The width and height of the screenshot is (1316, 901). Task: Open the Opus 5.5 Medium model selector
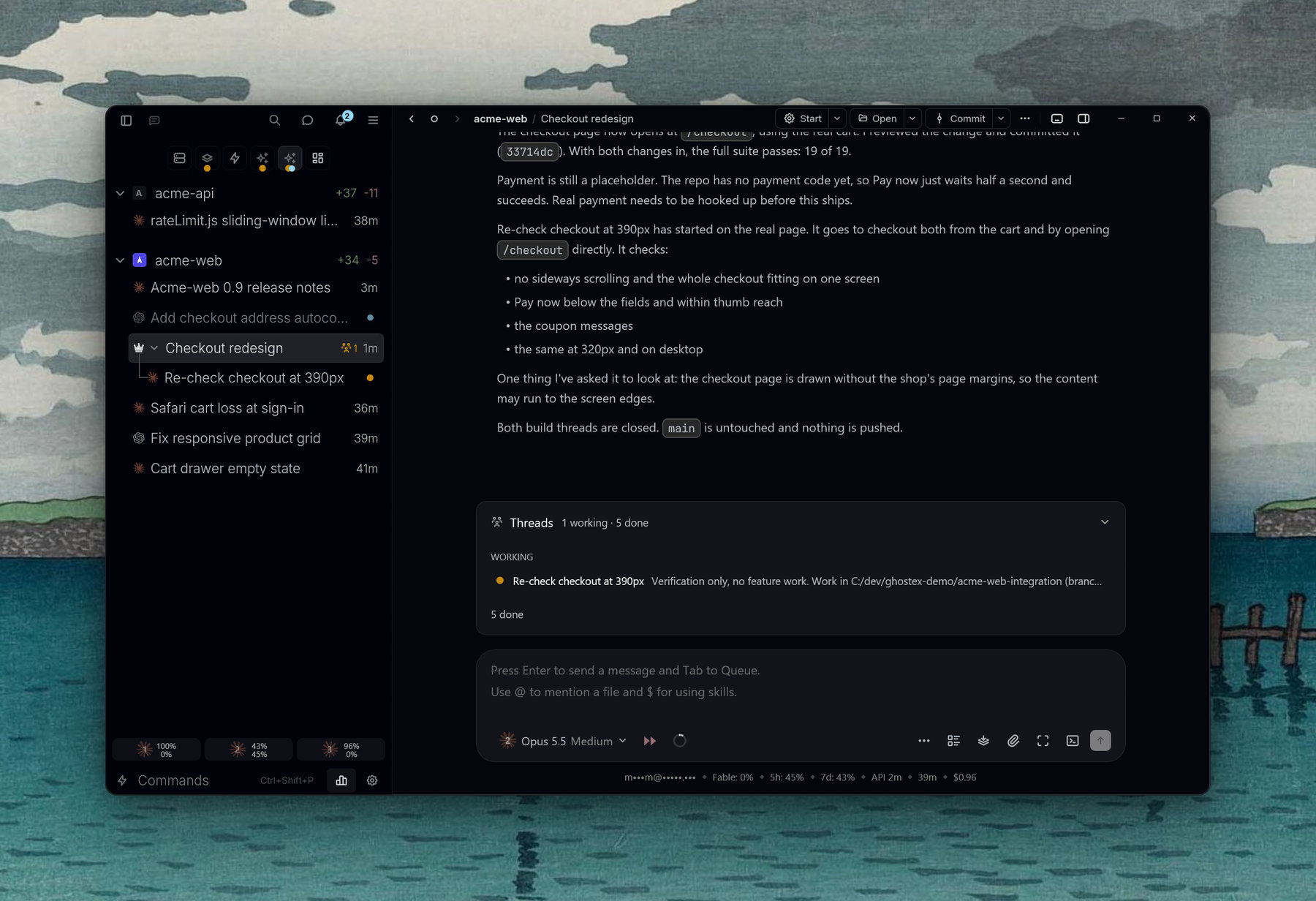pyautogui.click(x=563, y=741)
